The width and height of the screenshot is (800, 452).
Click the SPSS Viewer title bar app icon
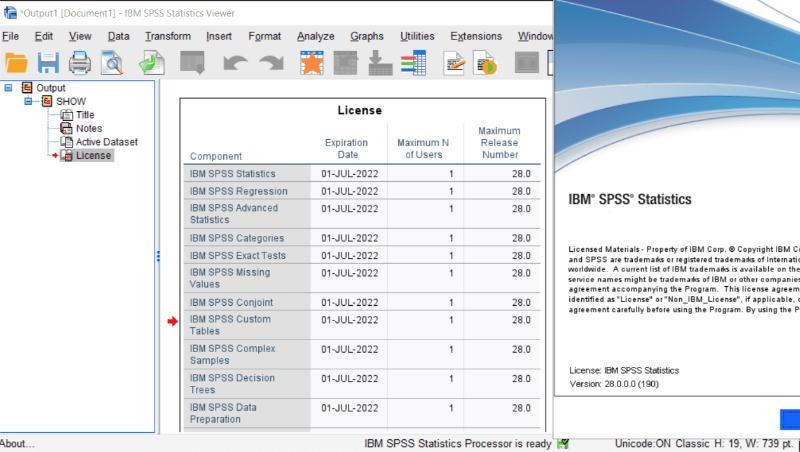coord(10,12)
